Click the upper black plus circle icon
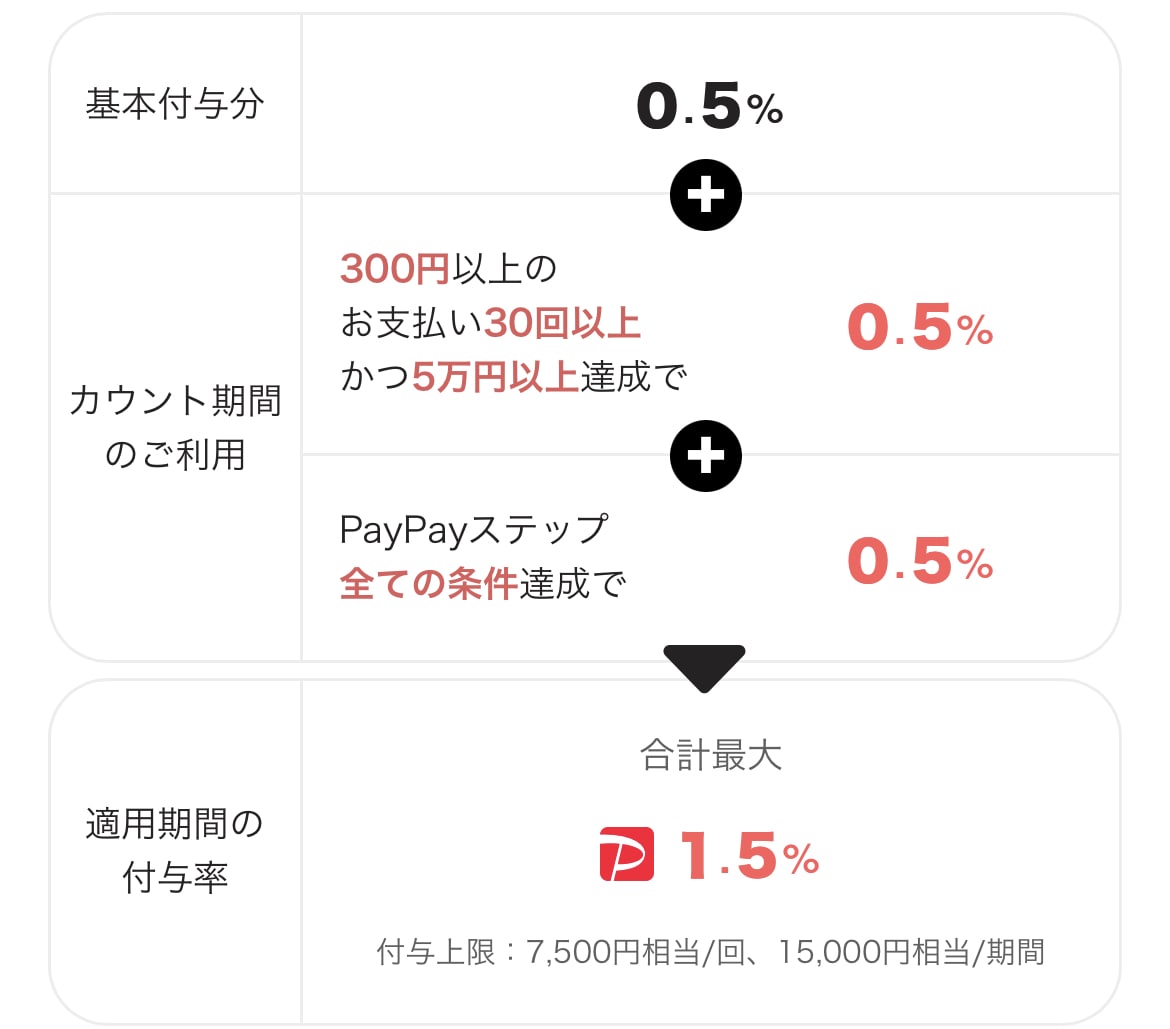This screenshot has height=1029, width=1170. click(705, 195)
